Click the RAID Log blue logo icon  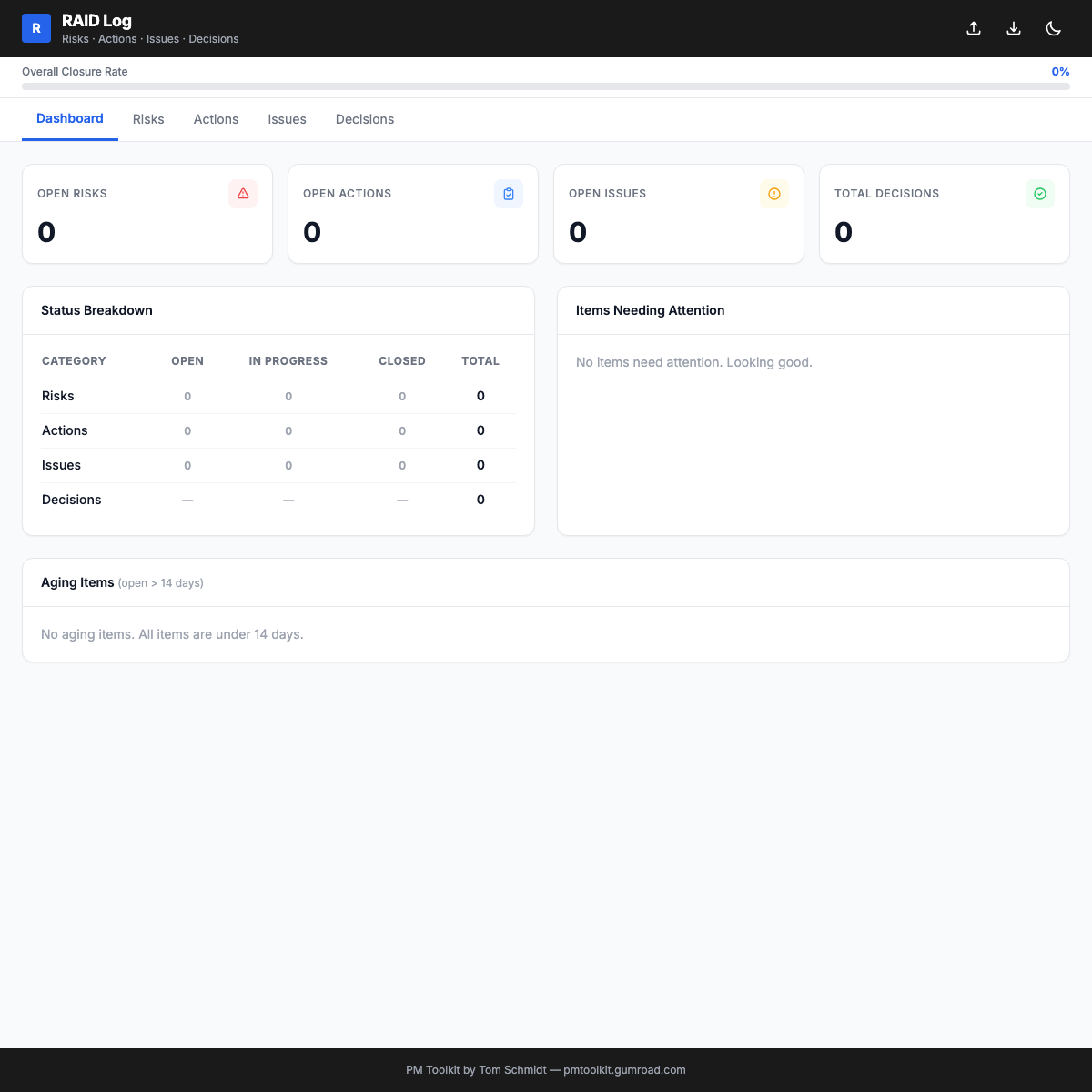point(36,28)
